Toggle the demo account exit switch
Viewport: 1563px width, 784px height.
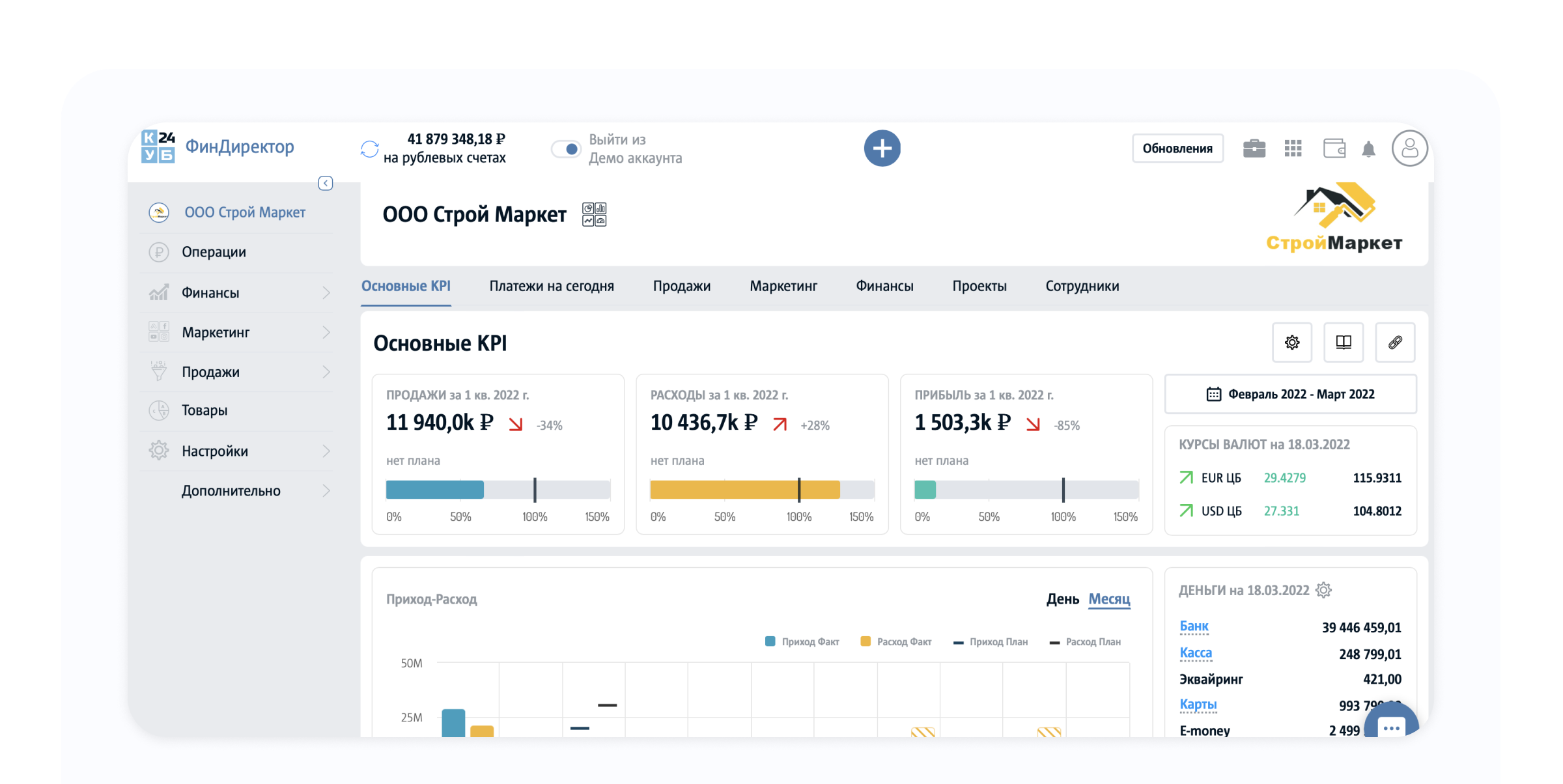[565, 149]
